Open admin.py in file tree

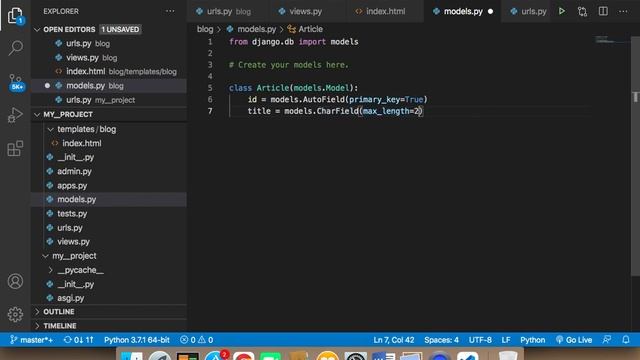pos(109,171)
